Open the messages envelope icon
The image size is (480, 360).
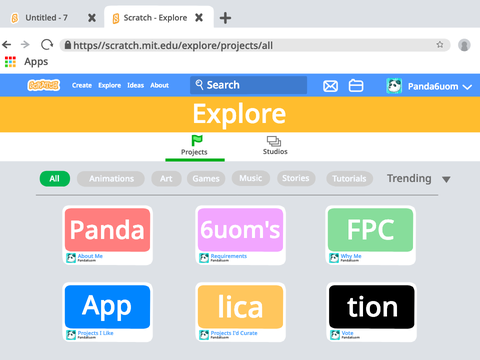330,86
